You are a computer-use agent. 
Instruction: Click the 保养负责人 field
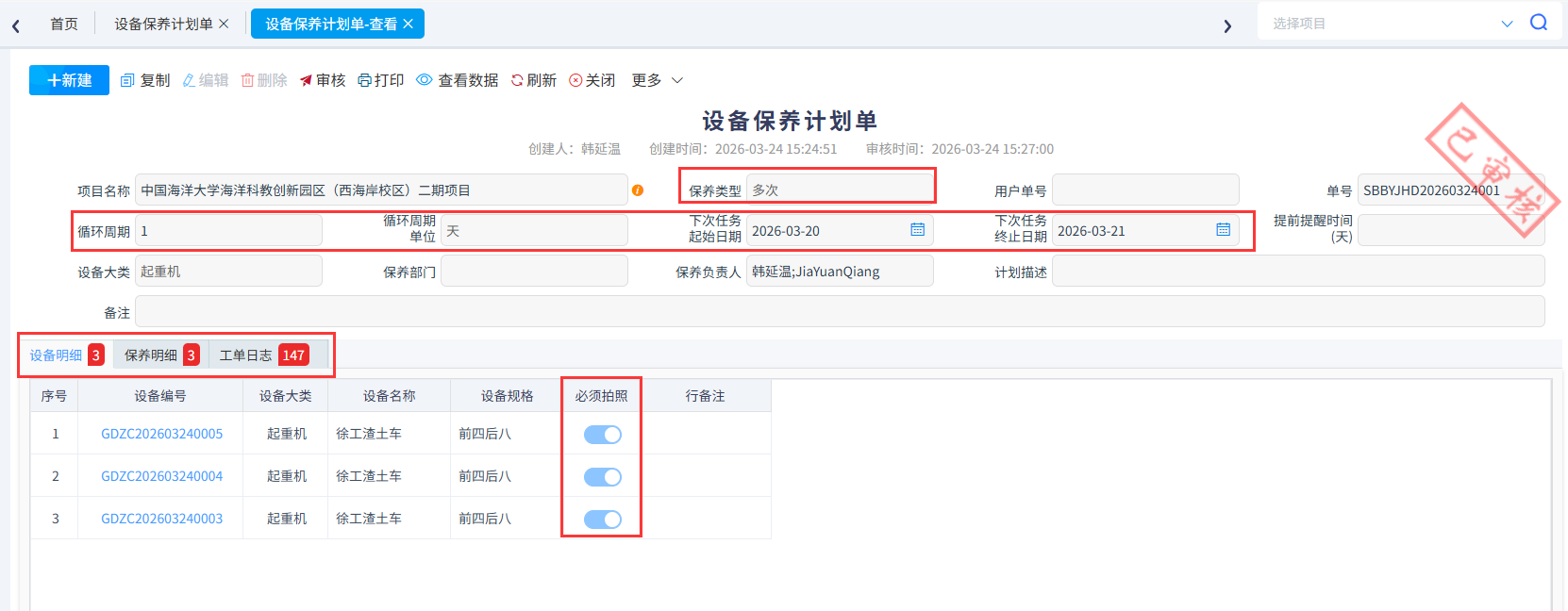[840, 271]
